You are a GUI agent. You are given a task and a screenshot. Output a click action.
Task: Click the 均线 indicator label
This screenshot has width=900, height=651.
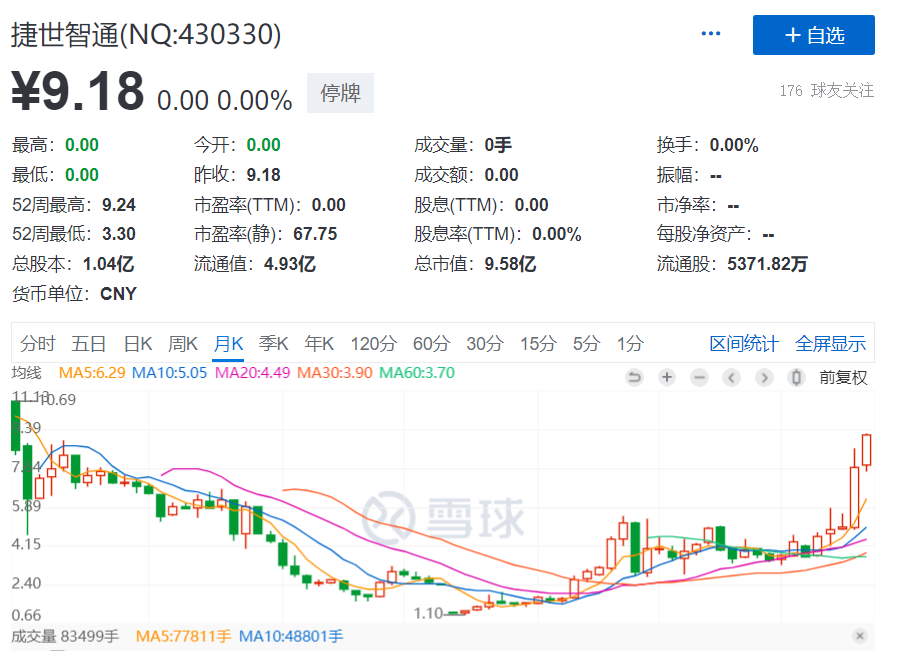pyautogui.click(x=26, y=373)
